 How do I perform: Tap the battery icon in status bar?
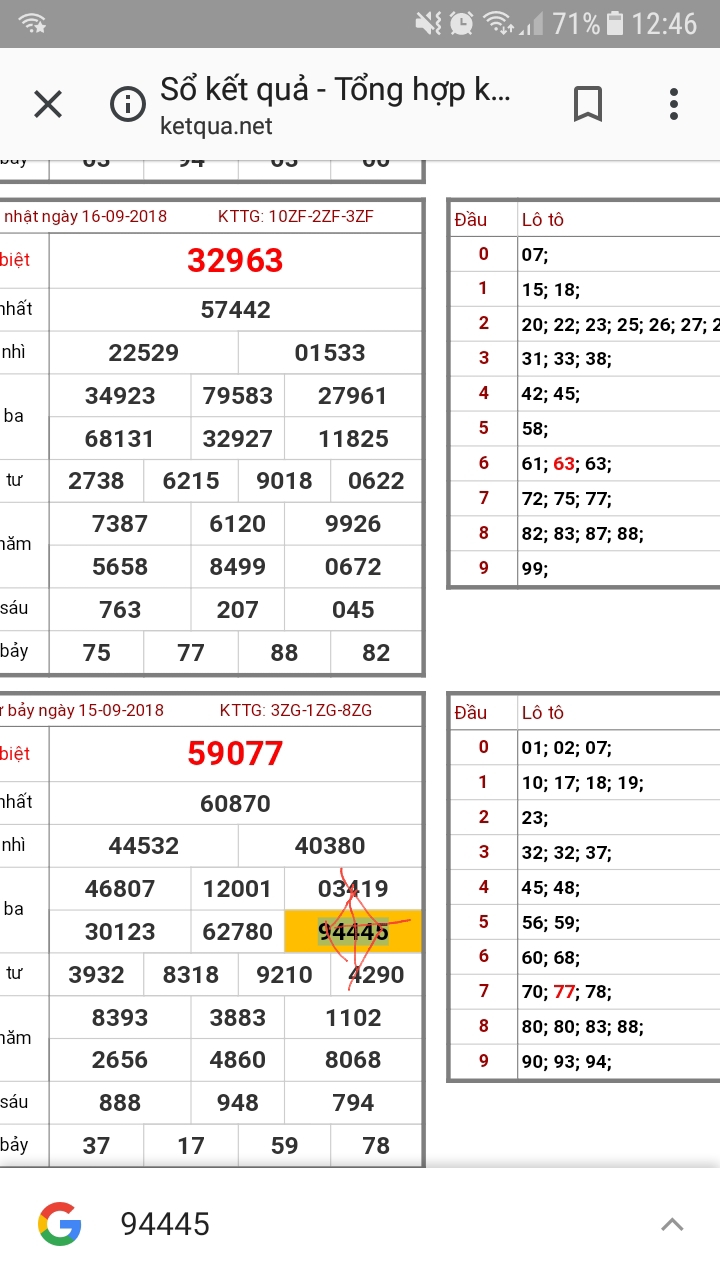[615, 23]
